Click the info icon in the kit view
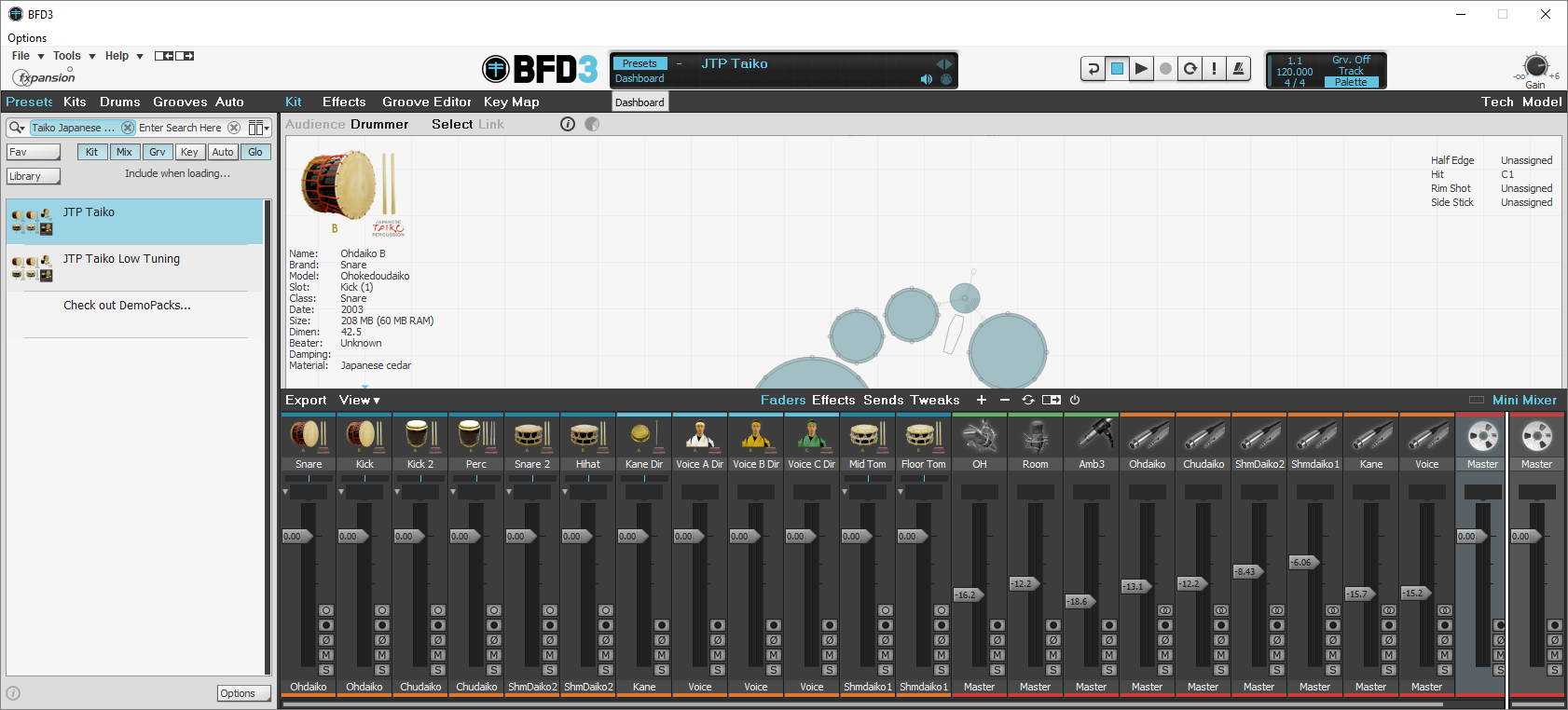 [568, 124]
